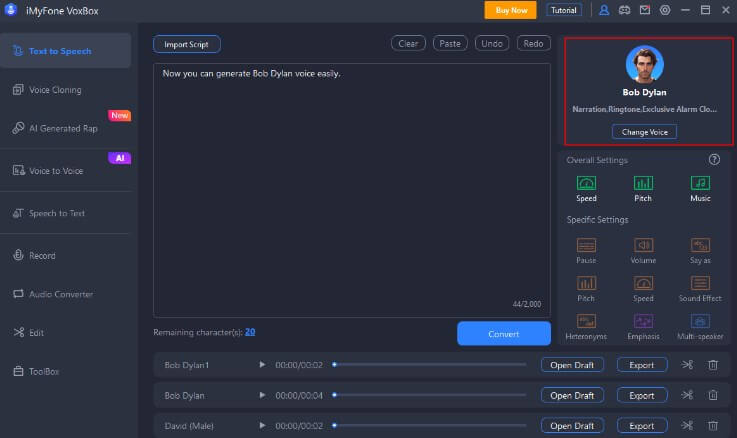
Task: Seek in the Bob Dylan1 progress slider
Action: pos(430,365)
